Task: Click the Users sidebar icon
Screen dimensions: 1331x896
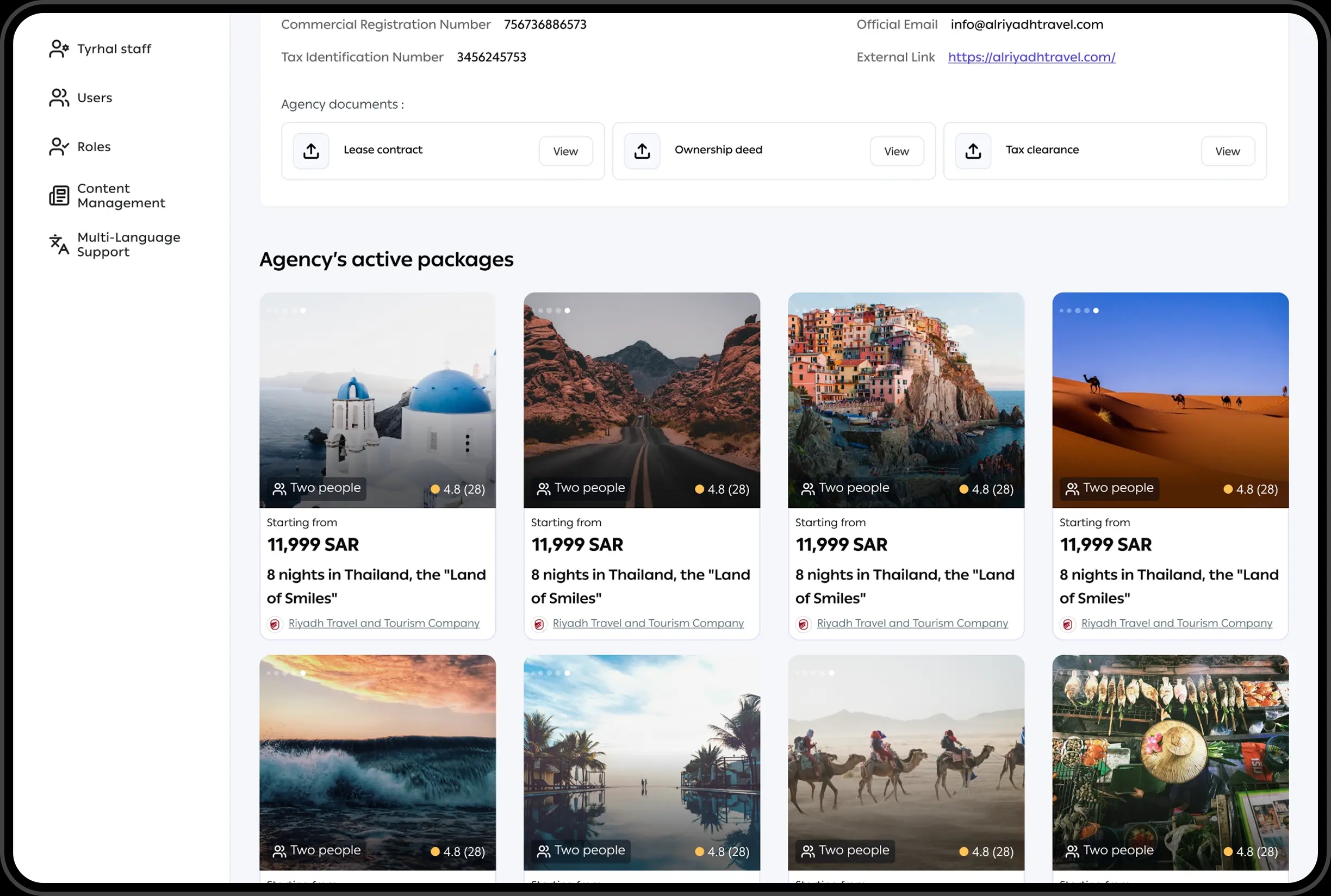Action: pyautogui.click(x=59, y=98)
